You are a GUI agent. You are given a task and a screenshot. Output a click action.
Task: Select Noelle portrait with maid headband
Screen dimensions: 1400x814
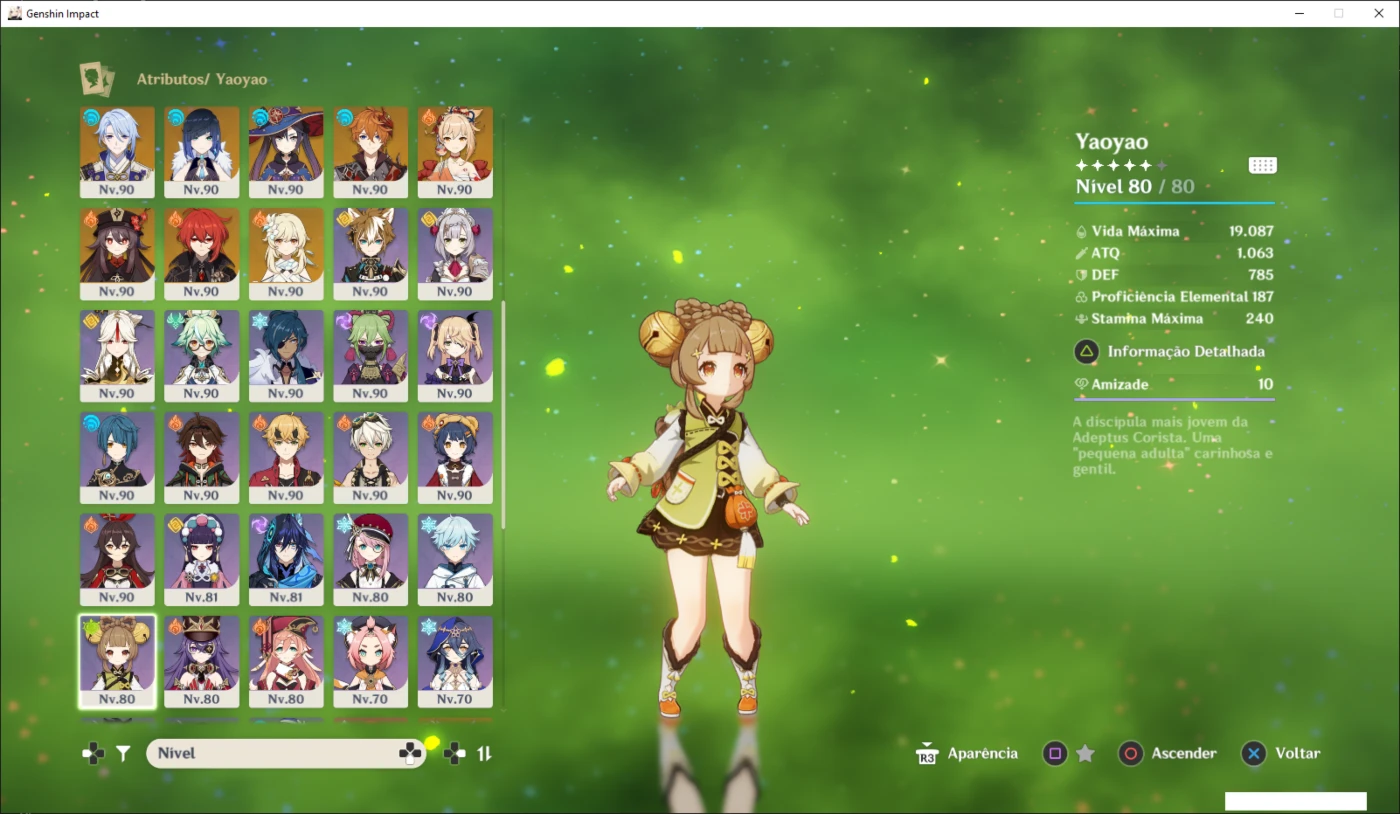[x=455, y=254]
